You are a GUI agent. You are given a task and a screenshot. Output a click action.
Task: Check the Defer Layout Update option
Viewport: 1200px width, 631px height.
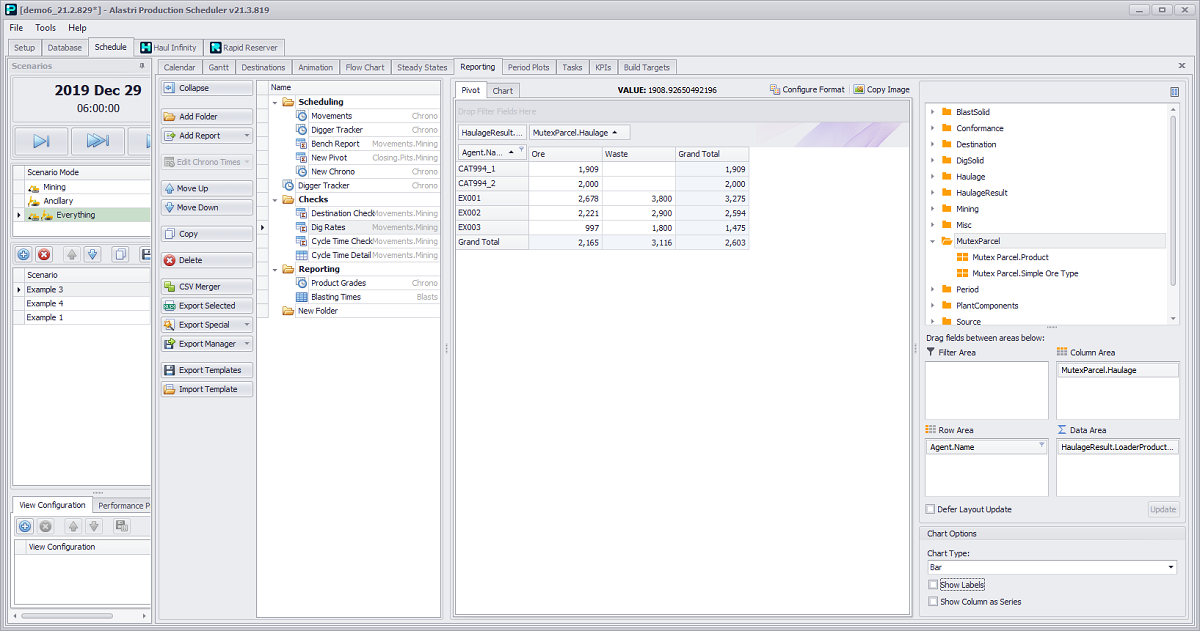click(931, 509)
